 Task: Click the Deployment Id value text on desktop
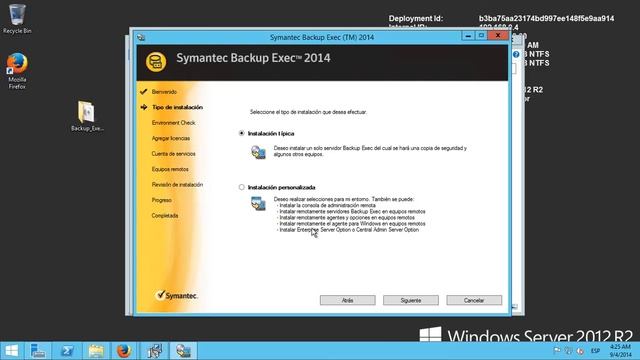(546, 18)
